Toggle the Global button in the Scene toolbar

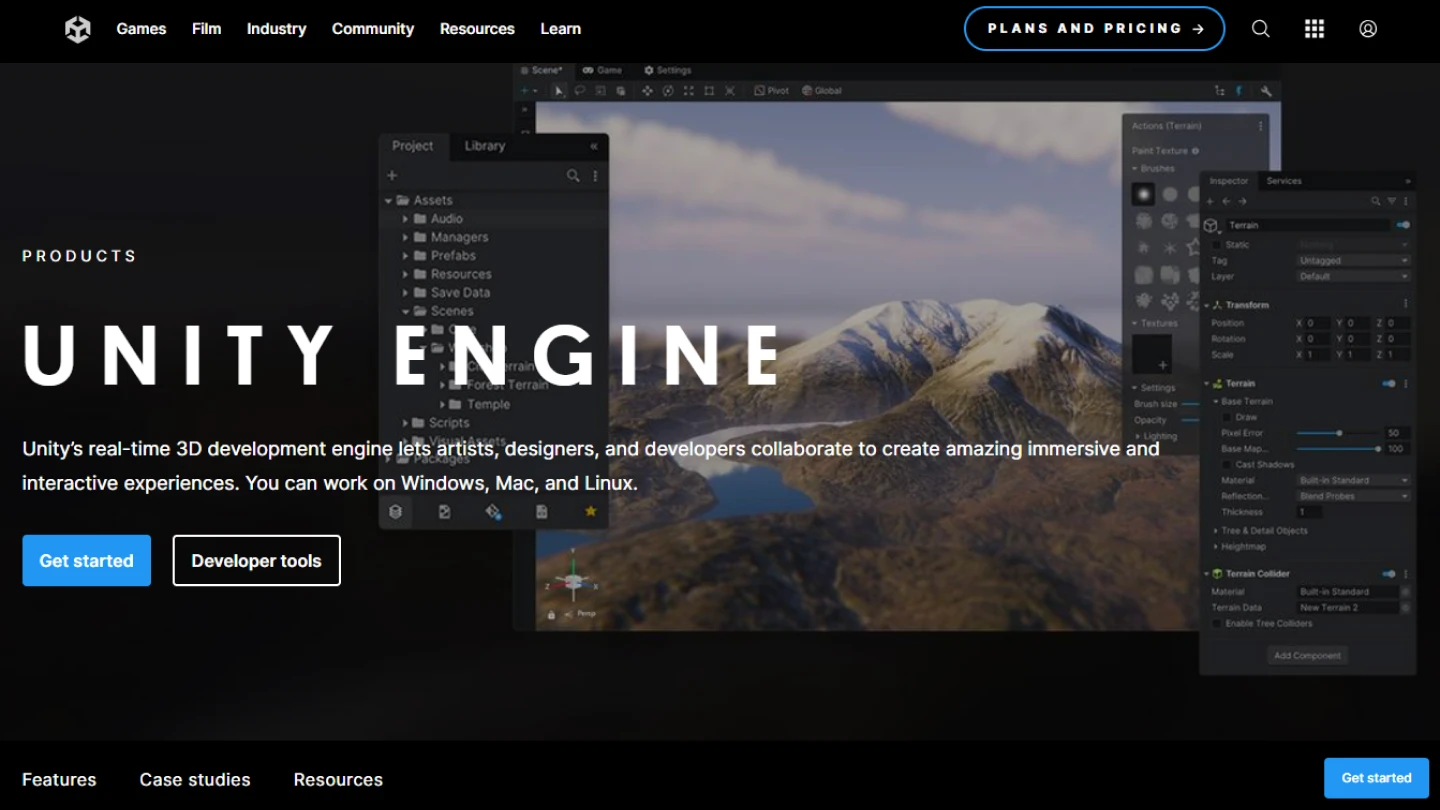tap(822, 91)
